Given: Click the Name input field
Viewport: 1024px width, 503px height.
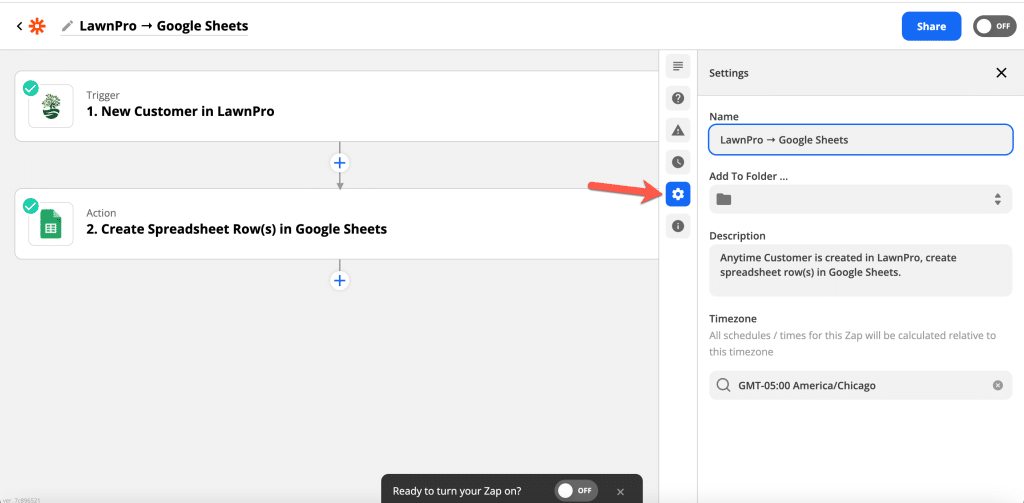Looking at the screenshot, I should click(x=861, y=140).
